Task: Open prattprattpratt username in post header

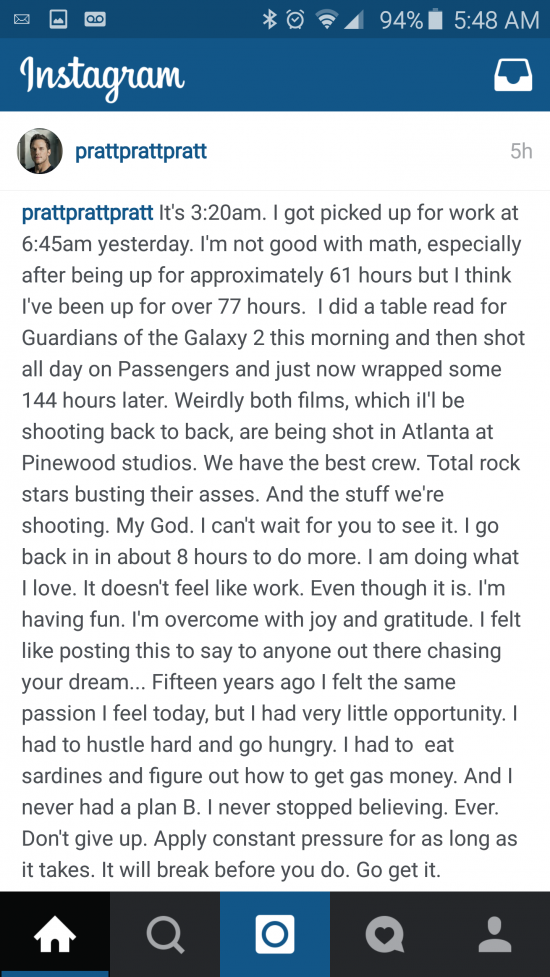Action: (x=141, y=151)
